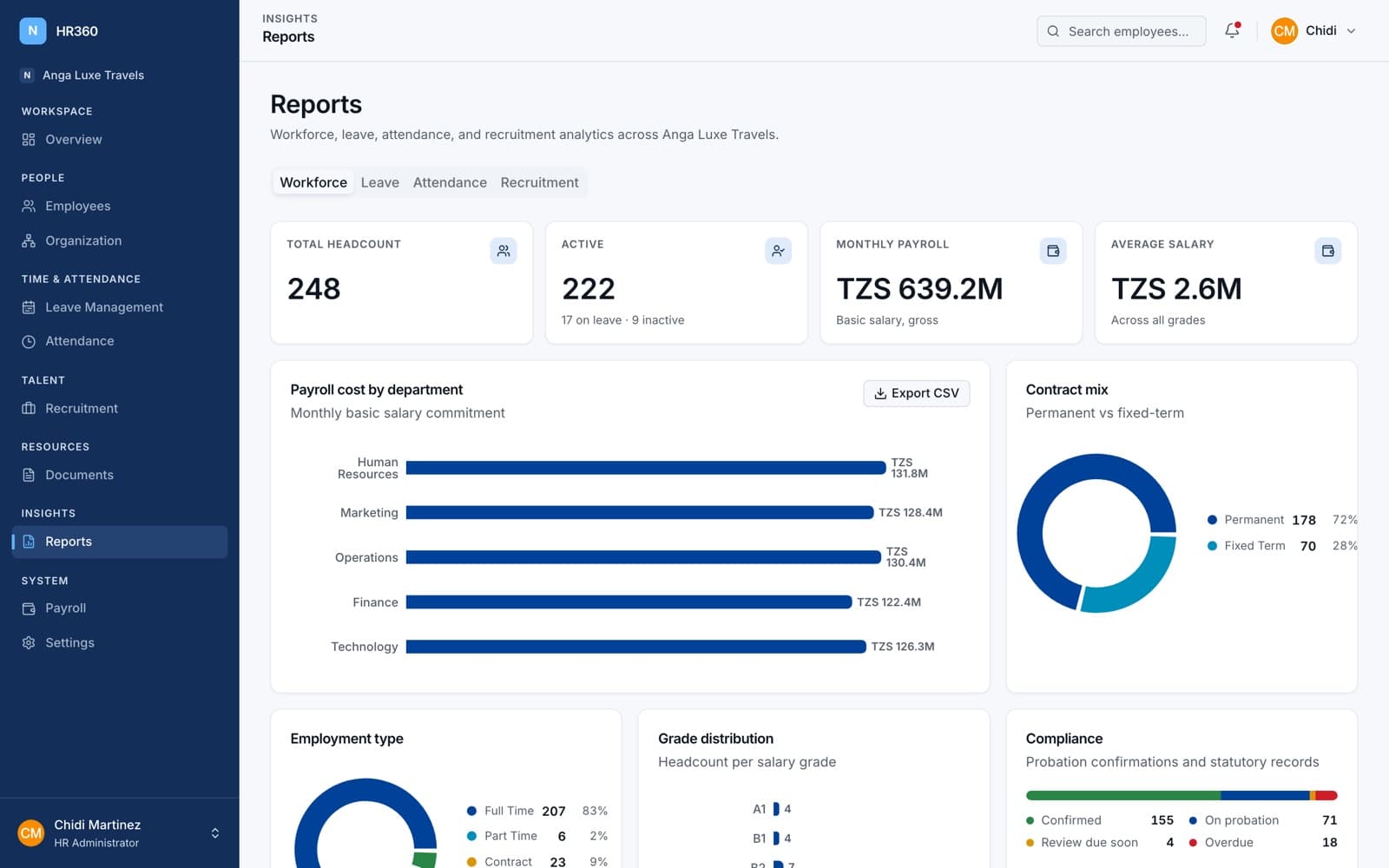Screen dimensions: 1389x868
Task: Open the Recruitment sidebar page
Action: click(x=120, y=408)
